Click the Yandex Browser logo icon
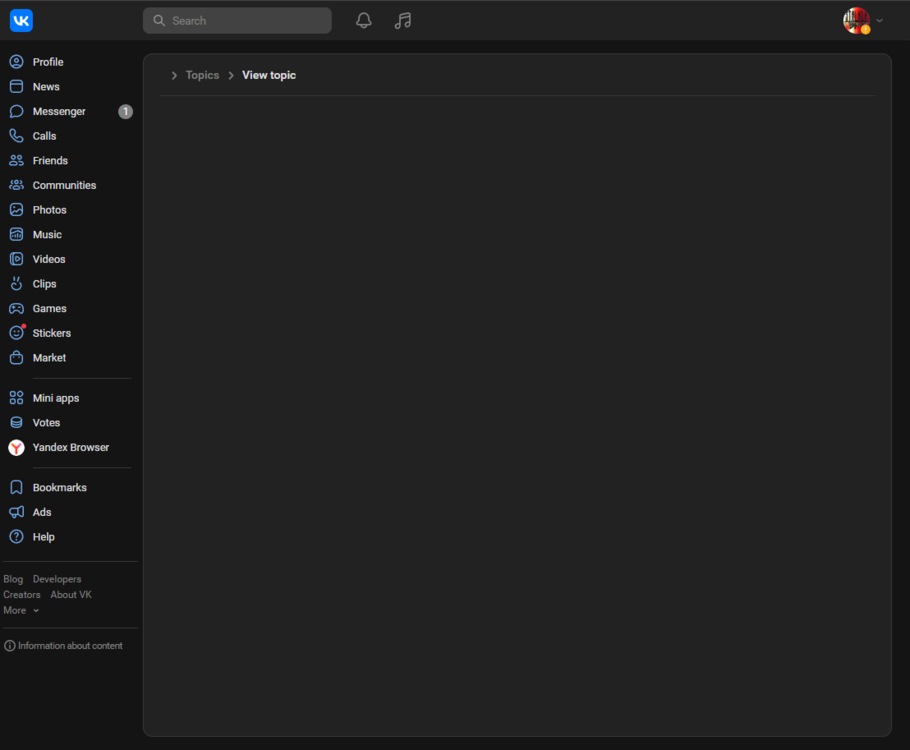Viewport: 910px width, 750px height. [16, 448]
